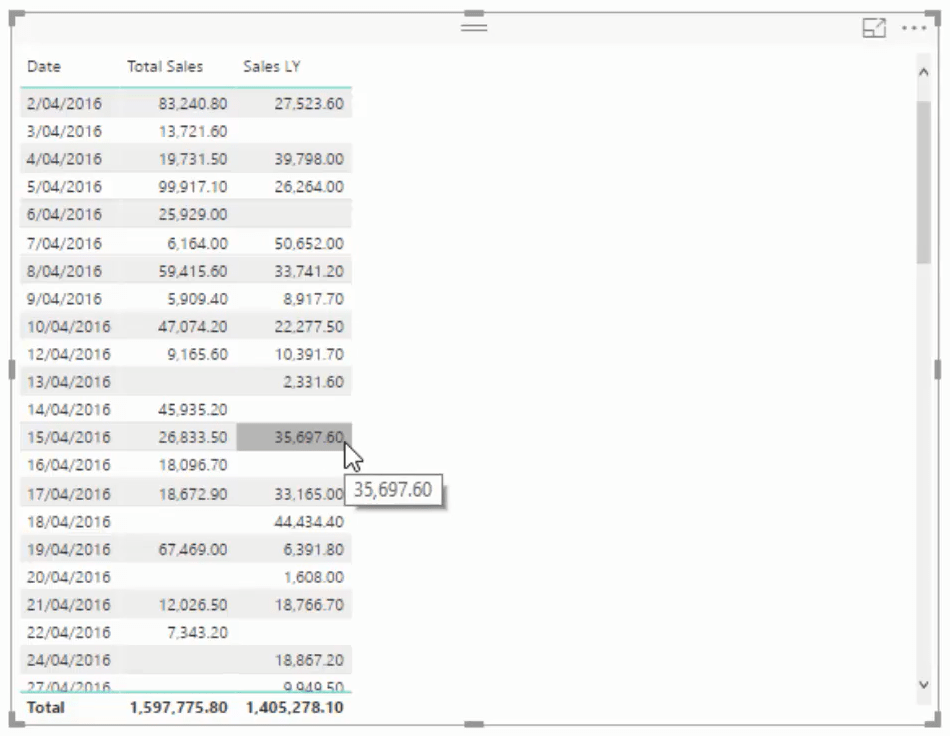Sort by the Date column header
Screen dimensions: 950x736
point(44,67)
